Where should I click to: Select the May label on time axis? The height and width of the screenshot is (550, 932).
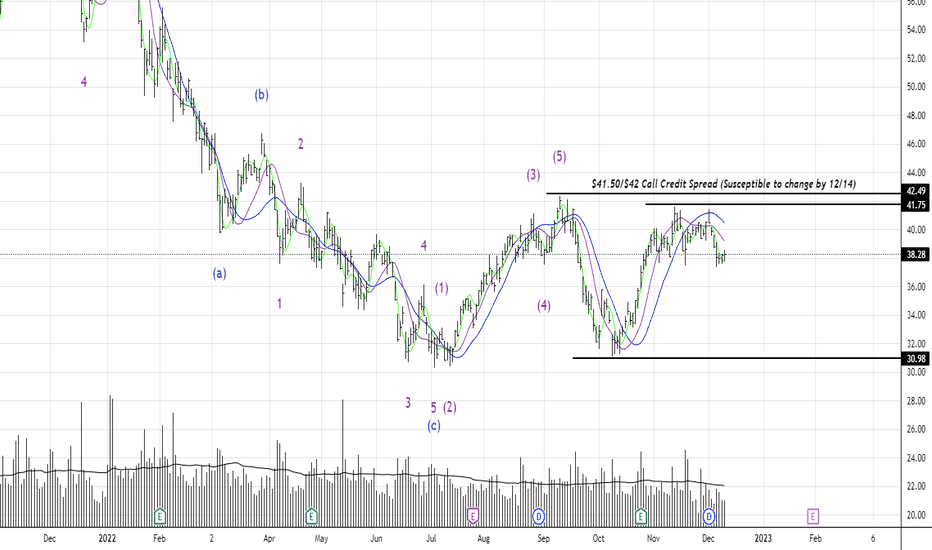pyautogui.click(x=321, y=539)
